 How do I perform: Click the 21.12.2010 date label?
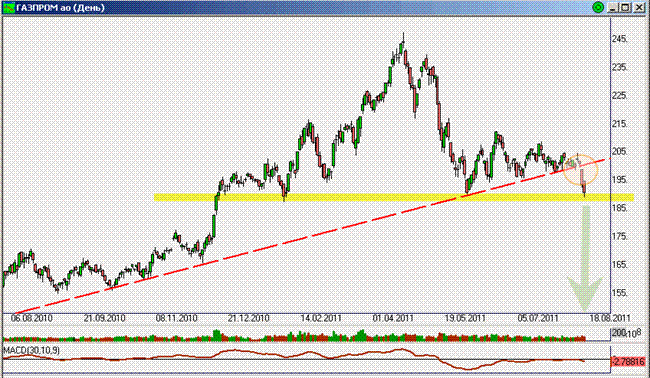pyautogui.click(x=249, y=318)
